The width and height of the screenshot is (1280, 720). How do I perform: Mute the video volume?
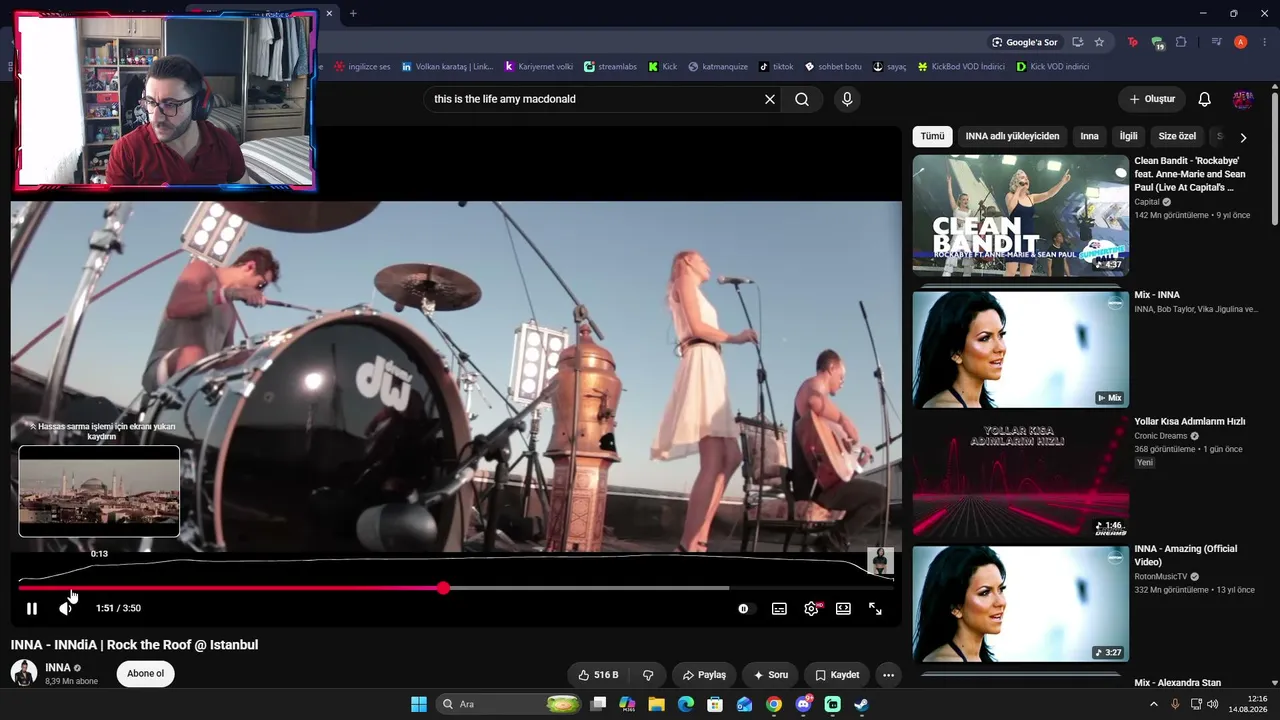pyautogui.click(x=66, y=608)
